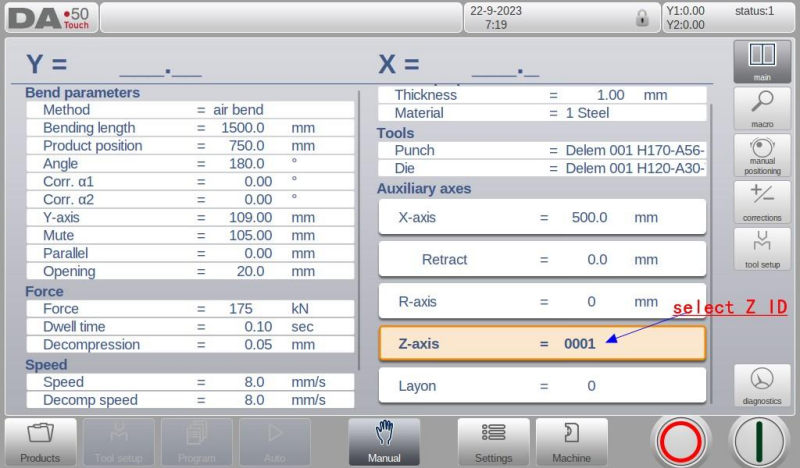Switch to the Settings tab
800x468 pixels.
point(493,441)
